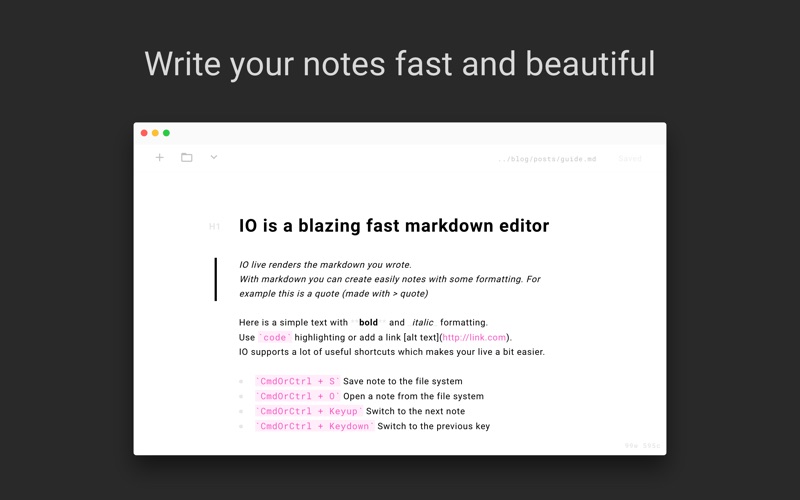Click the 'Write your notes fast and beautiful' headline
The image size is (800, 500).
(399, 64)
